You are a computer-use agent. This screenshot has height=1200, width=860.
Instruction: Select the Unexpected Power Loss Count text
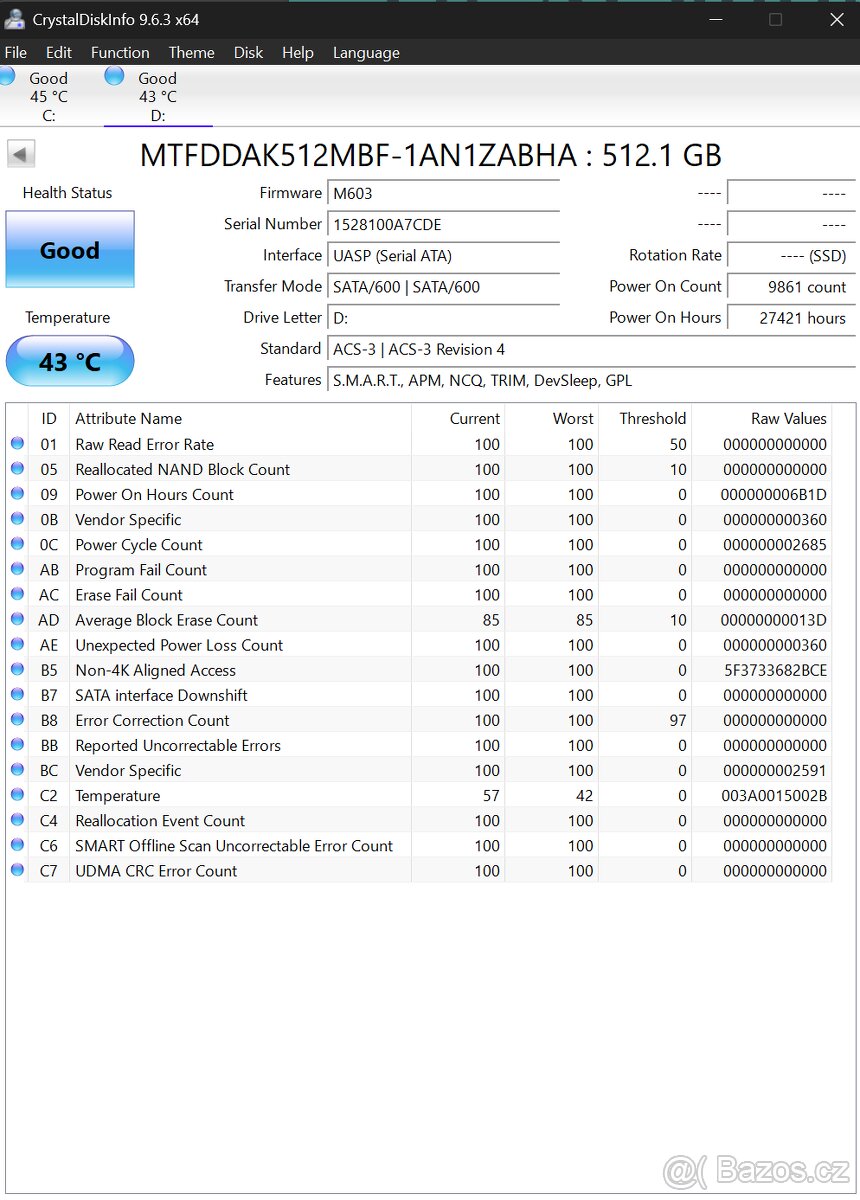point(179,645)
